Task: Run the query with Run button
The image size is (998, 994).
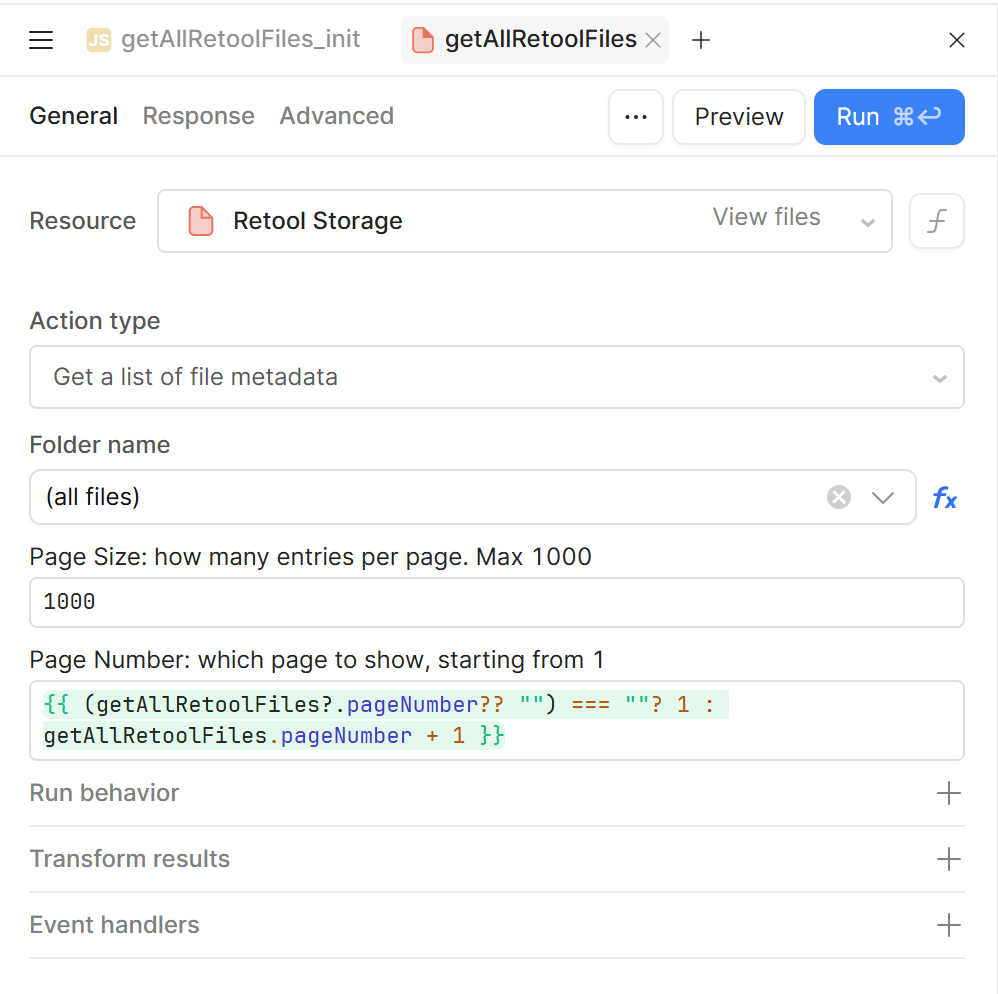Action: (889, 117)
